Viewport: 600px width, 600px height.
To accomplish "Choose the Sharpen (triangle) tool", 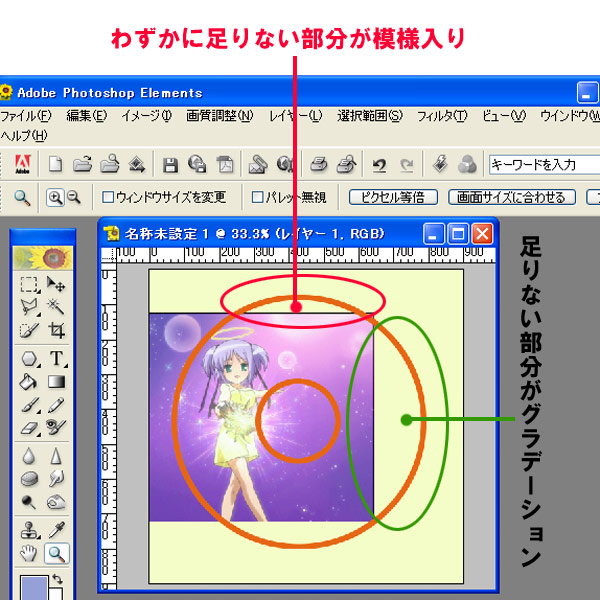I will pos(56,456).
